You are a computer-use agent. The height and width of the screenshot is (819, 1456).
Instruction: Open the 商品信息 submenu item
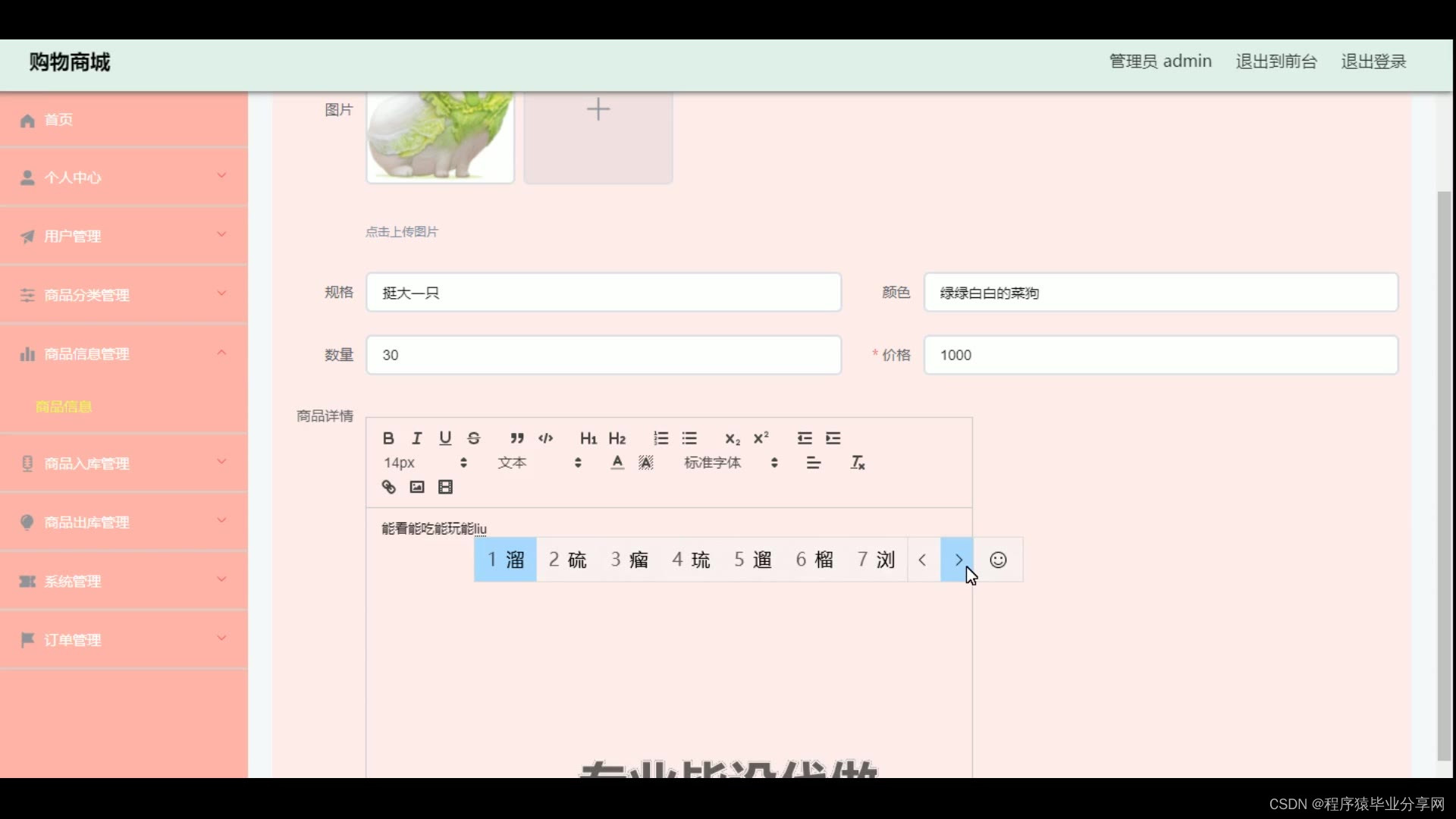pos(64,406)
